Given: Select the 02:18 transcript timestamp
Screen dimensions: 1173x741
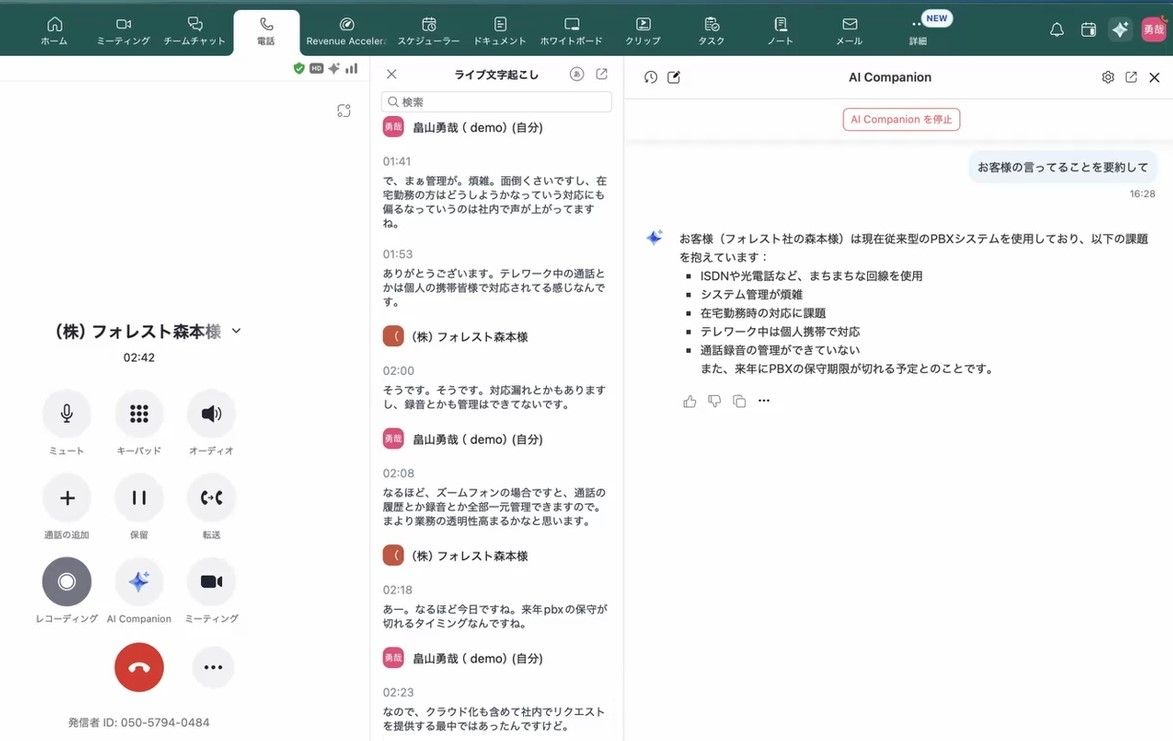Looking at the screenshot, I should tap(397, 590).
